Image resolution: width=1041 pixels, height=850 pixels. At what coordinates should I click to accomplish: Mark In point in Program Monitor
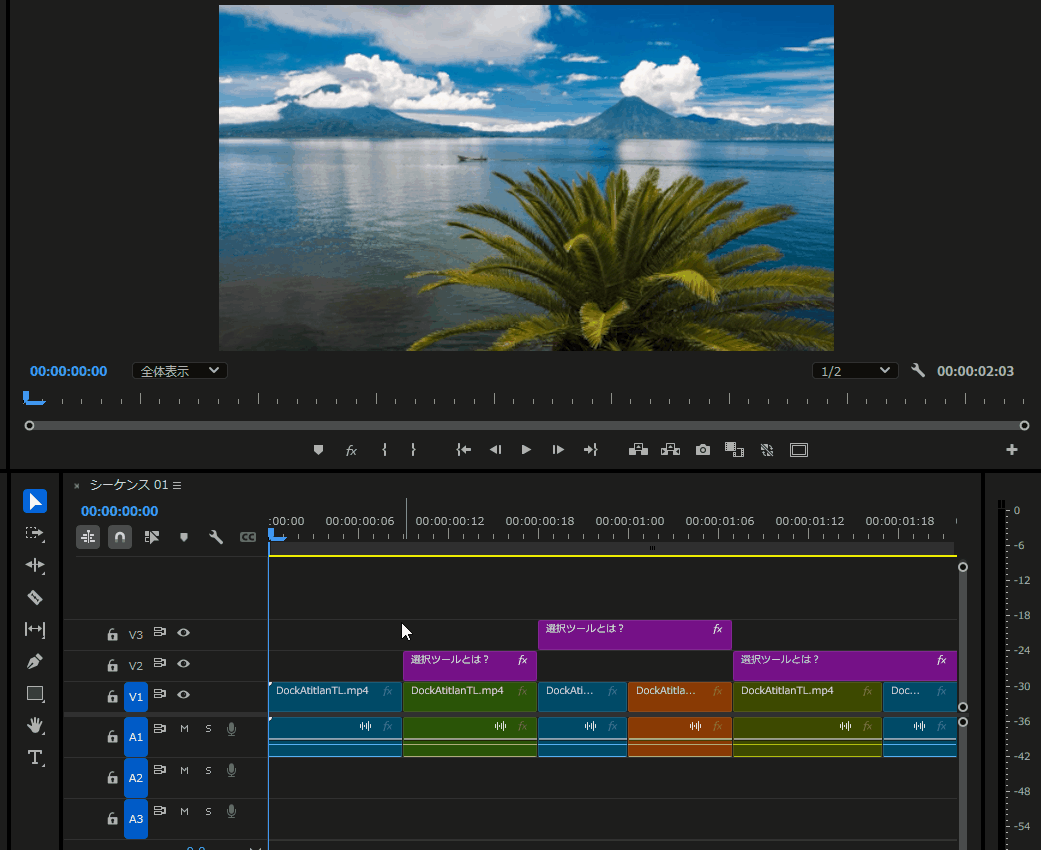[x=384, y=450]
